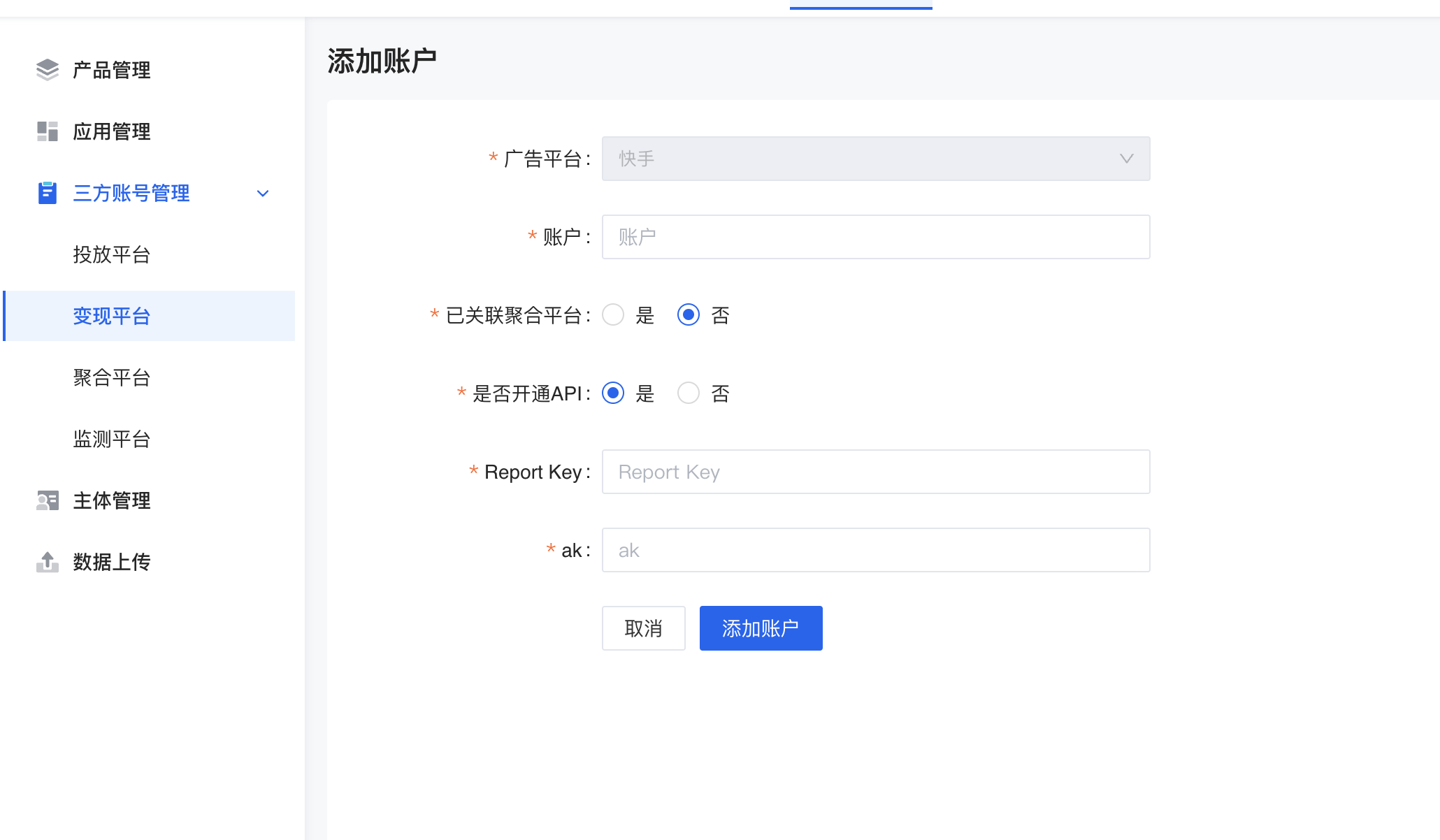This screenshot has width=1440, height=840.
Task: Click the 取消 button
Action: pos(643,628)
